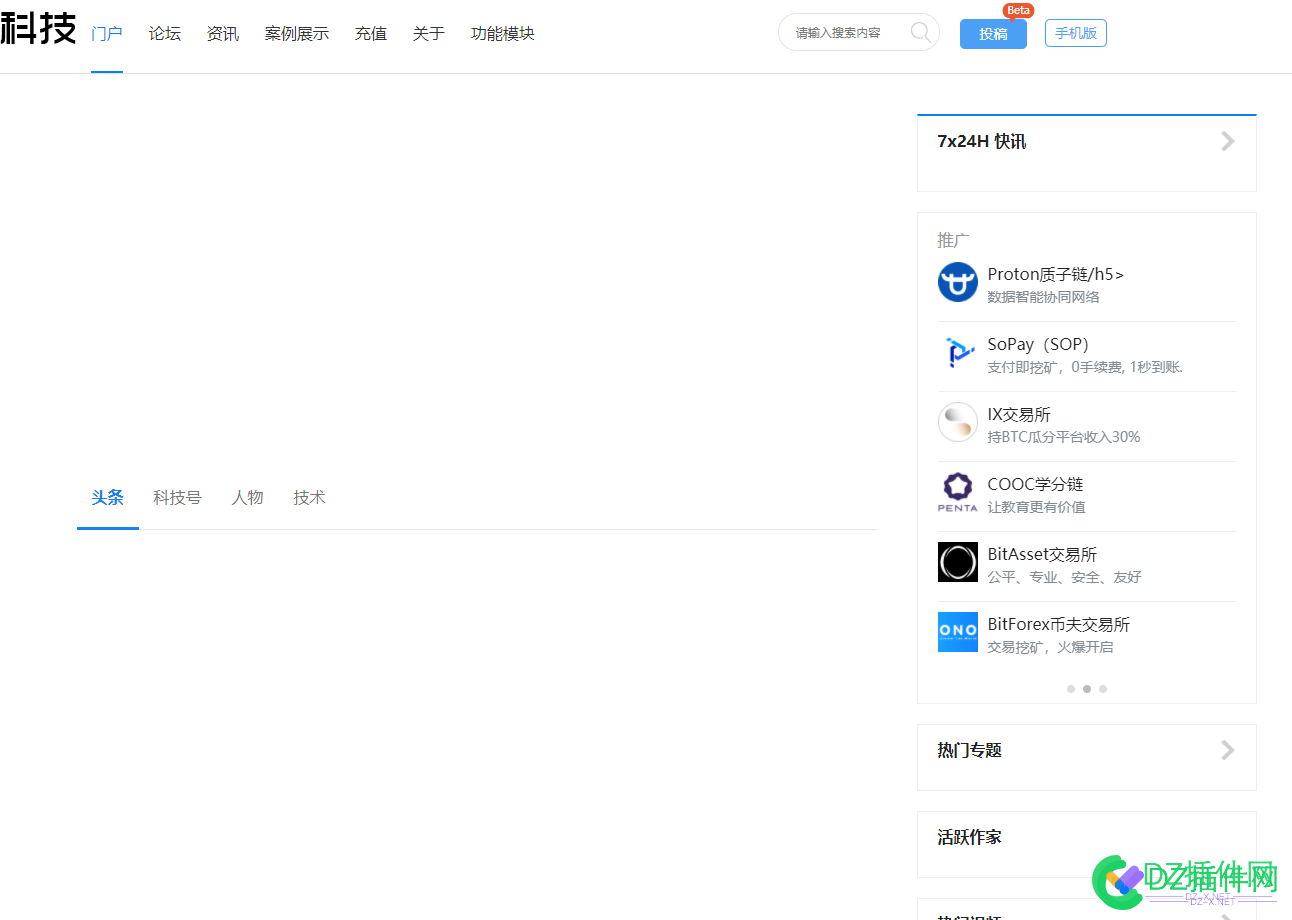Open the SoPay (SOP) link

[1038, 344]
